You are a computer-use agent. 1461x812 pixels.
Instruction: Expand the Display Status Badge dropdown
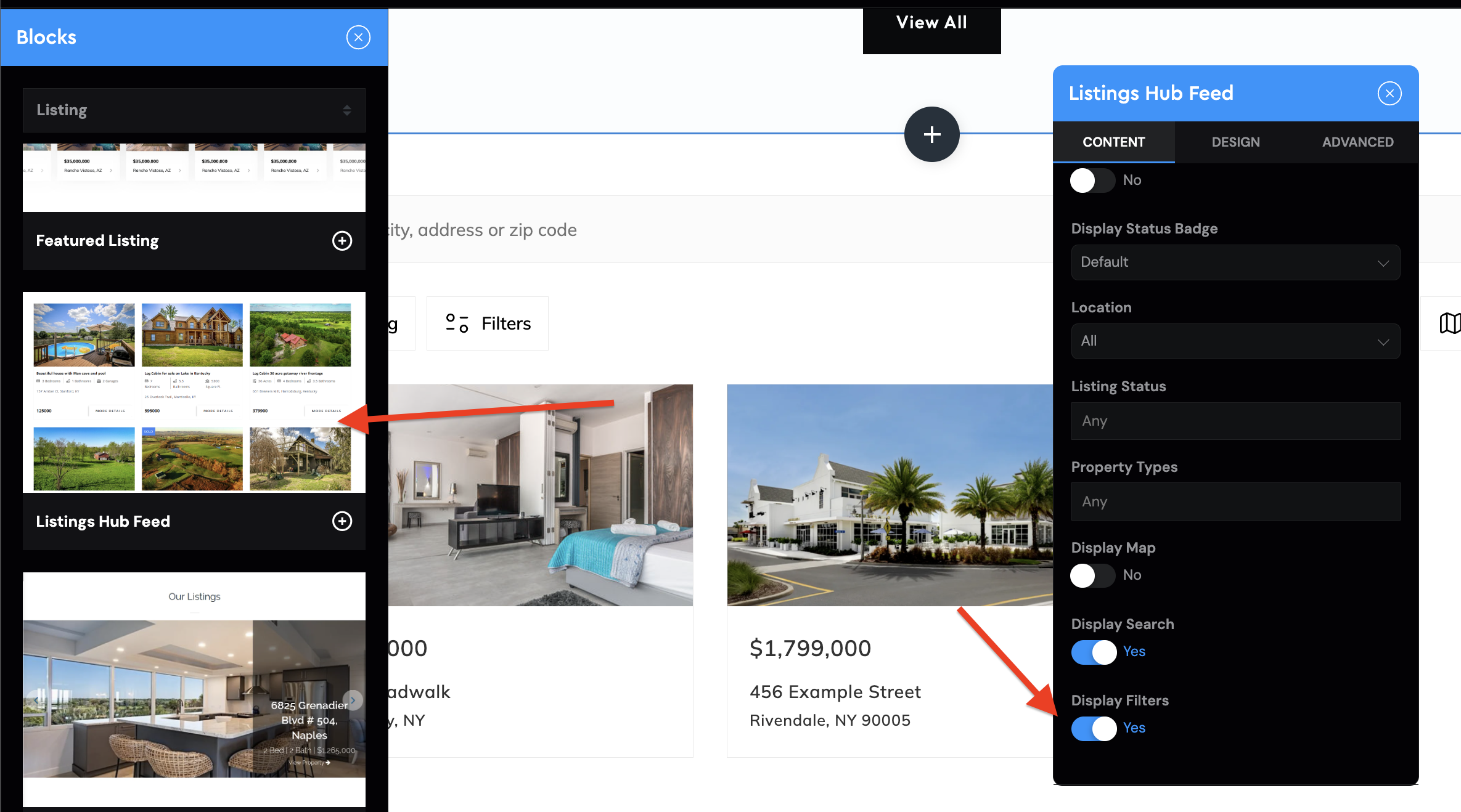click(1235, 262)
